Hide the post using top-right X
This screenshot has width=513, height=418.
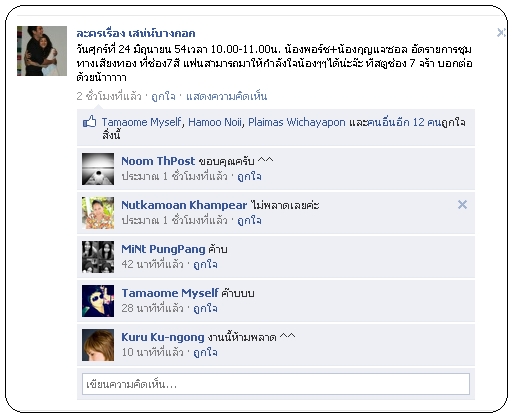point(501,32)
